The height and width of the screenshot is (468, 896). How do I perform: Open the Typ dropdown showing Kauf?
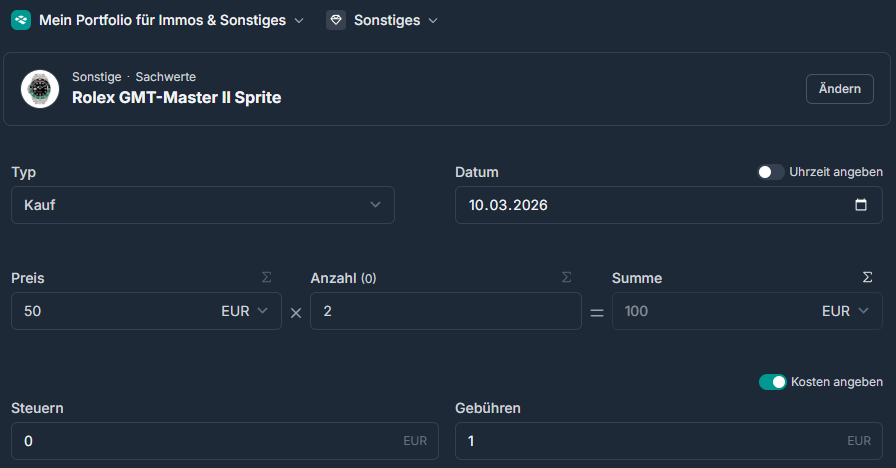pyautogui.click(x=203, y=205)
